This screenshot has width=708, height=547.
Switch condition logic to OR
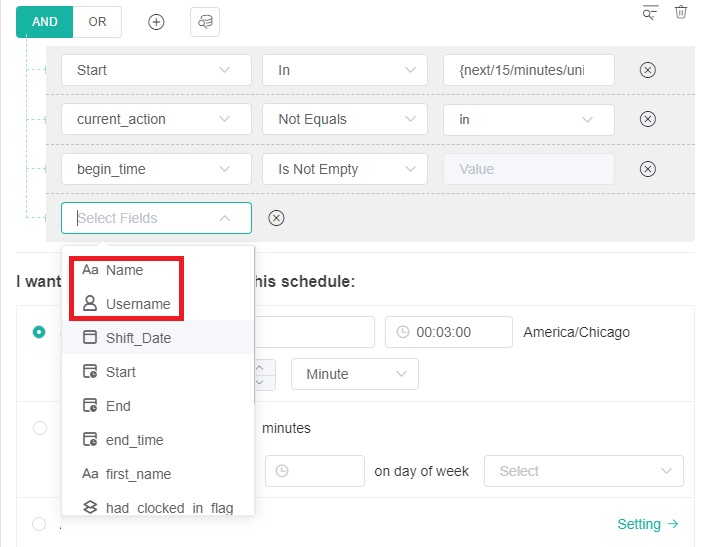coord(97,22)
